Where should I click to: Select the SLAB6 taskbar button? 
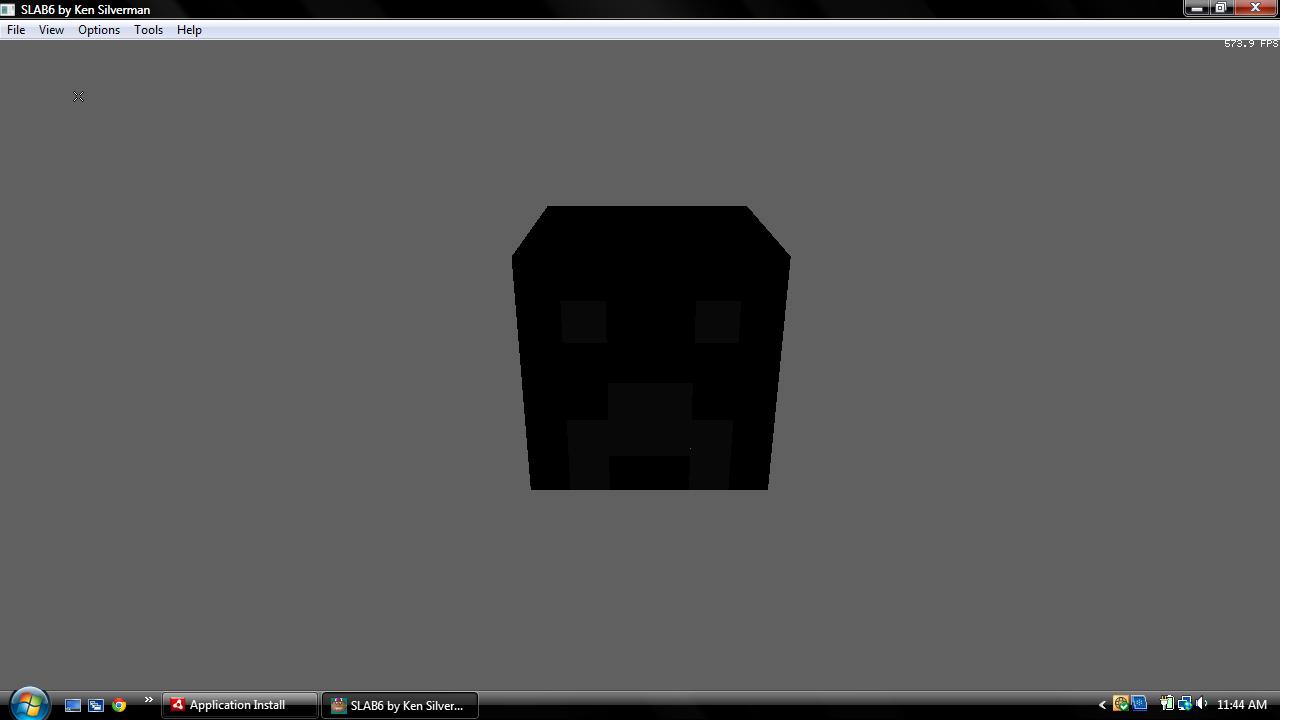(x=398, y=705)
